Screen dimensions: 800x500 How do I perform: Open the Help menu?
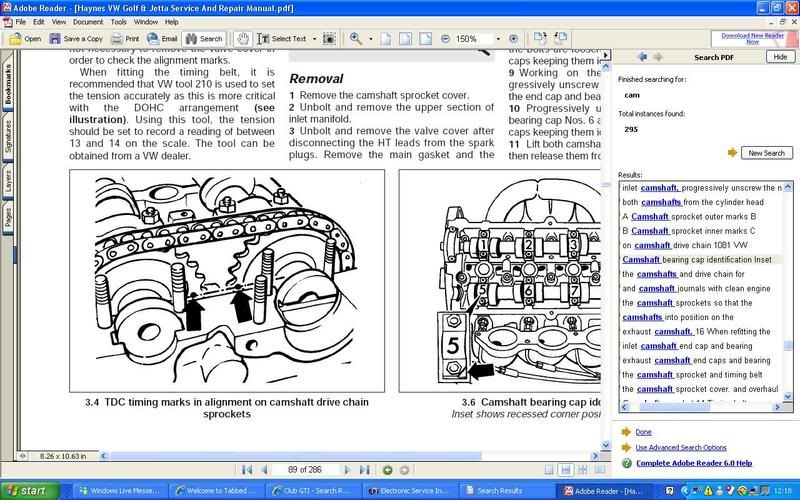pyautogui.click(x=171, y=22)
